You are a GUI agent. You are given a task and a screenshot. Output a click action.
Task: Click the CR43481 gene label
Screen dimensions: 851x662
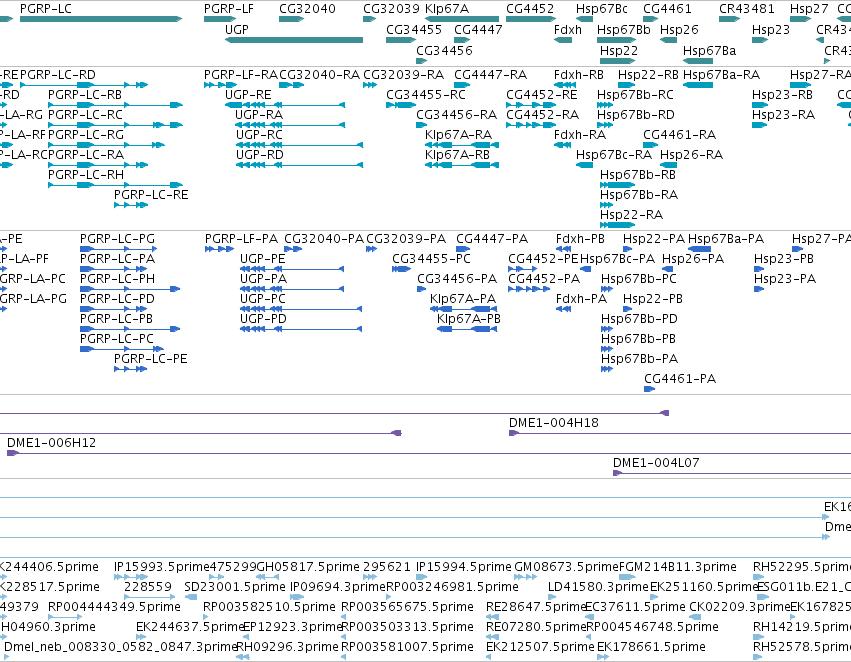tap(747, 9)
